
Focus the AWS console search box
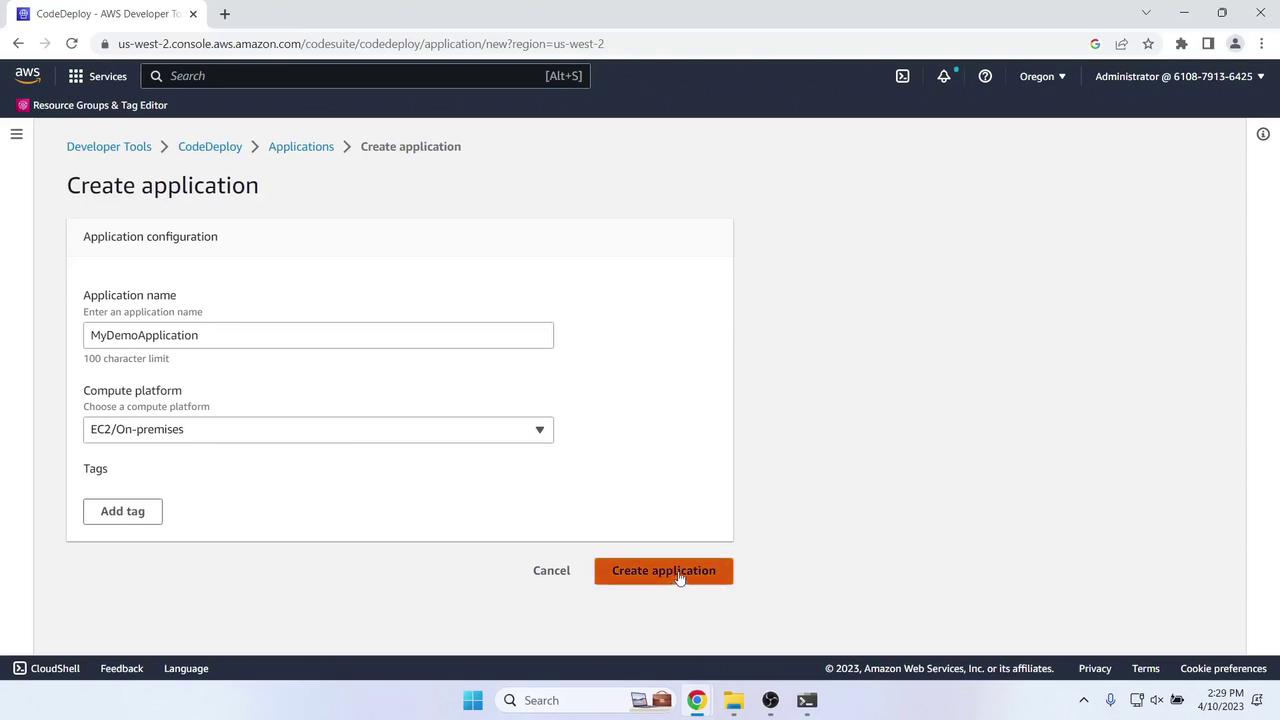click(x=366, y=76)
